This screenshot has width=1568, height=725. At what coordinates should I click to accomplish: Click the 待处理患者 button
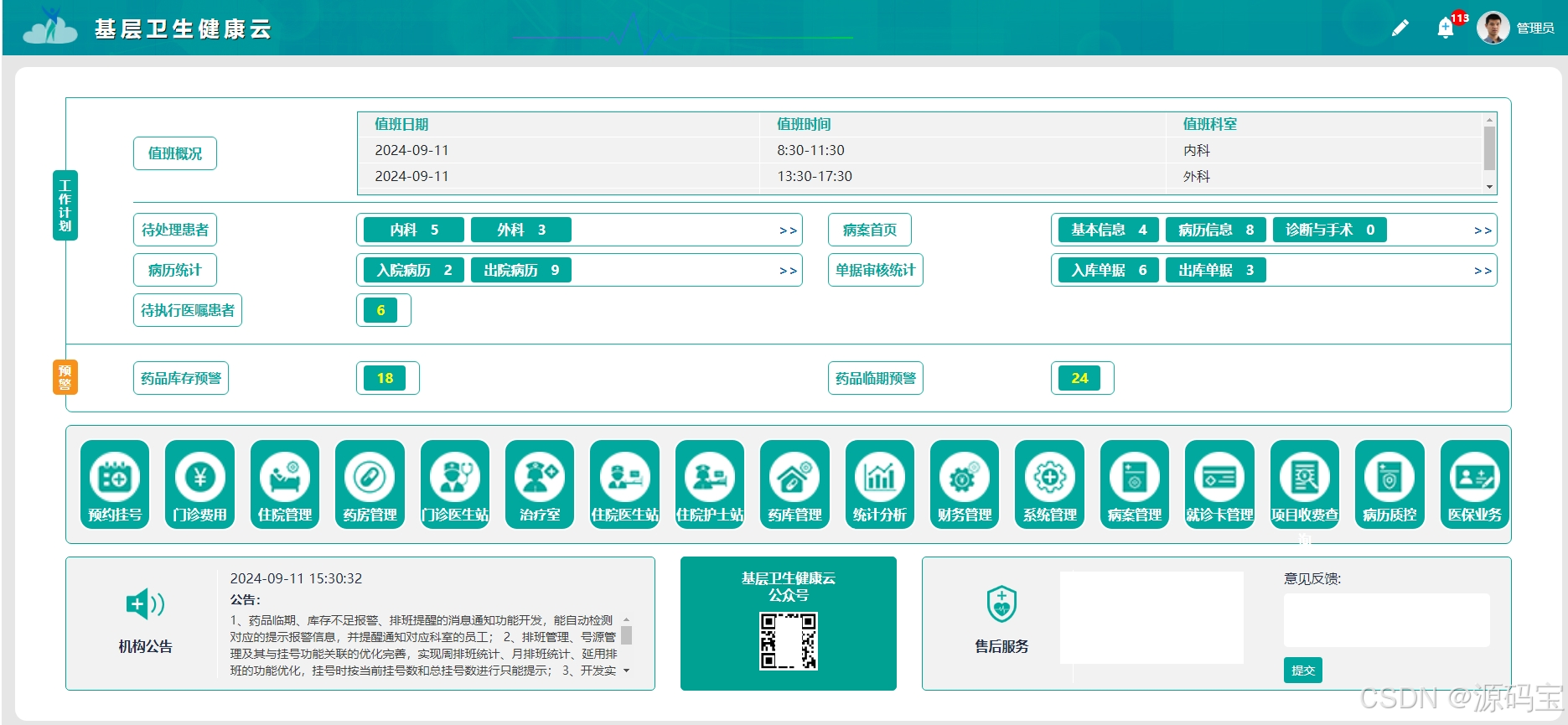[175, 230]
